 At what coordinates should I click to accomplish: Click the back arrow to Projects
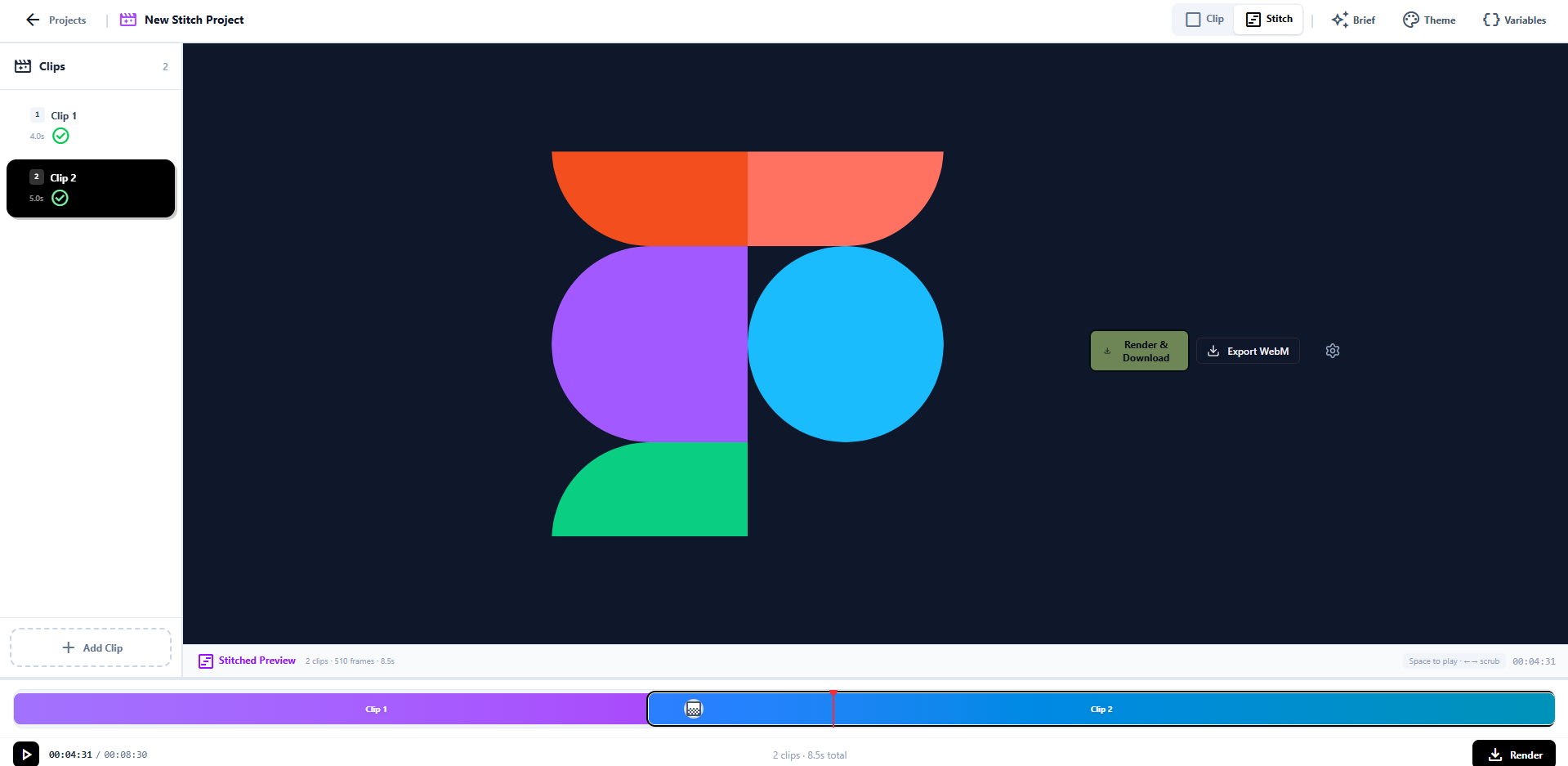[34, 20]
